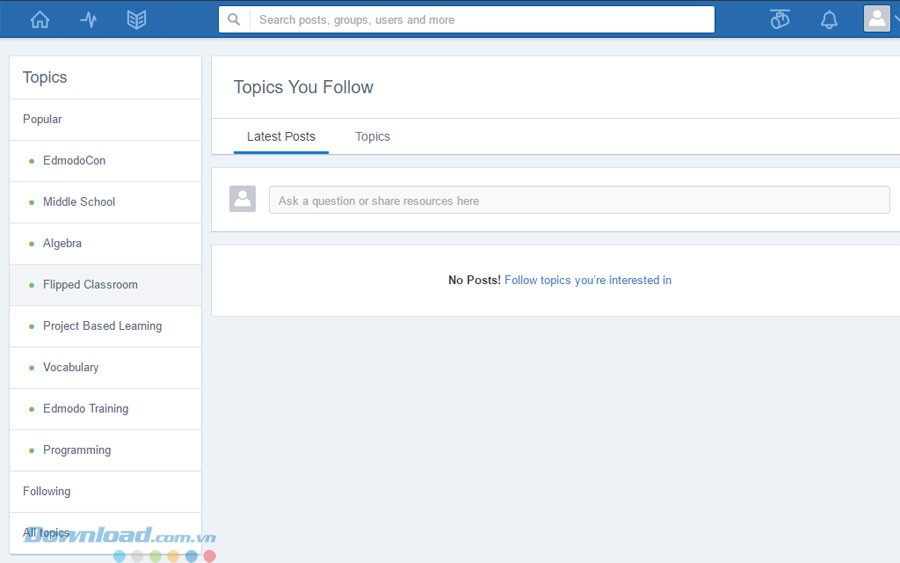Show the Following topics section
The image size is (900, 563).
tap(47, 491)
